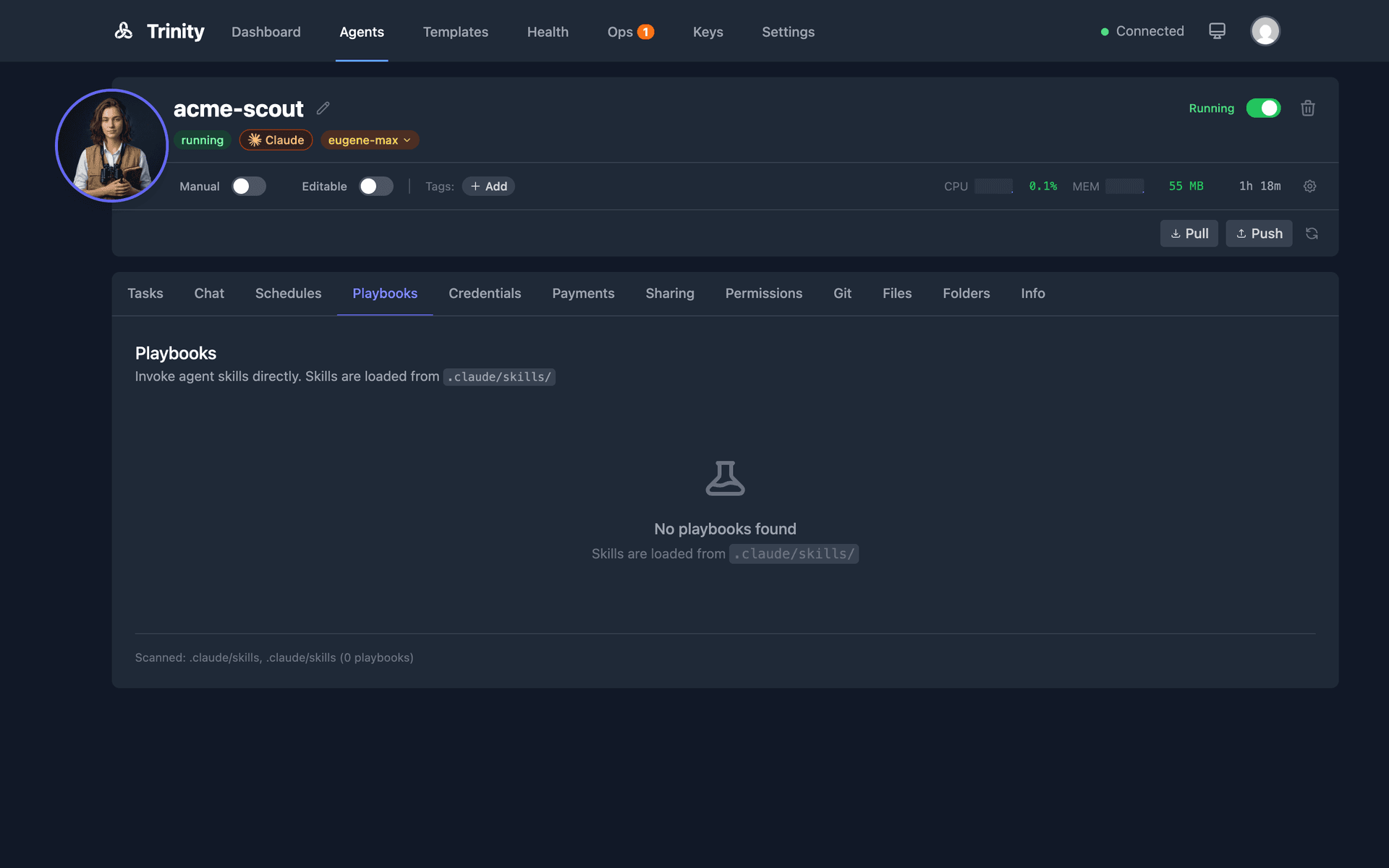Open the Git tab
1389x868 pixels.
[x=842, y=293]
